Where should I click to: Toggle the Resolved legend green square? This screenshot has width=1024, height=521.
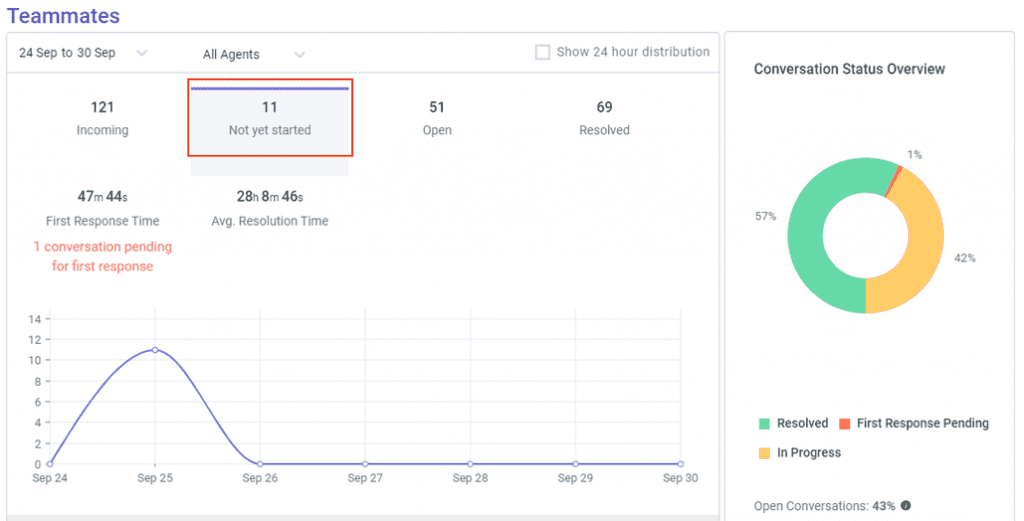764,424
